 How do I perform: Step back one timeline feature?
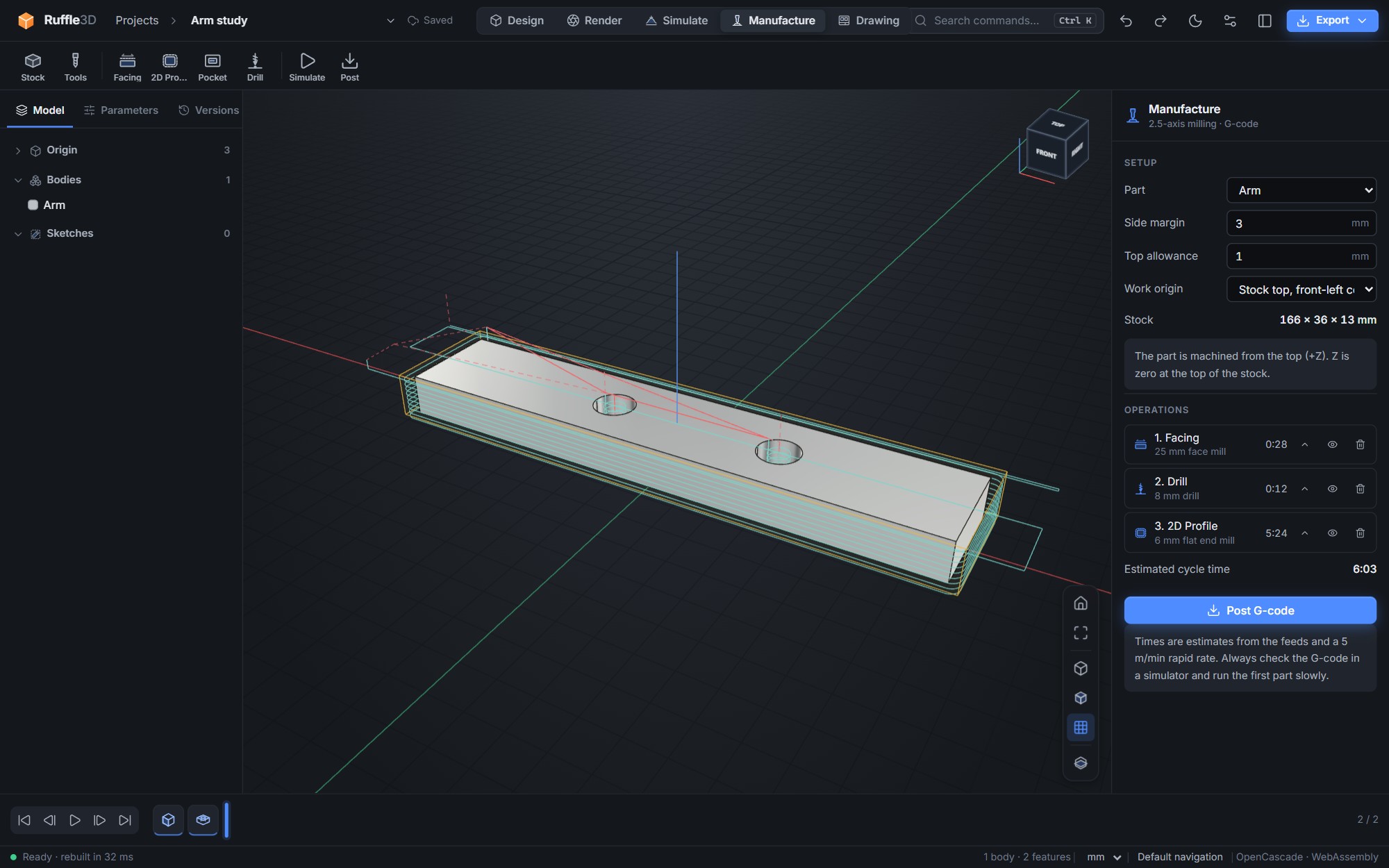coord(49,820)
